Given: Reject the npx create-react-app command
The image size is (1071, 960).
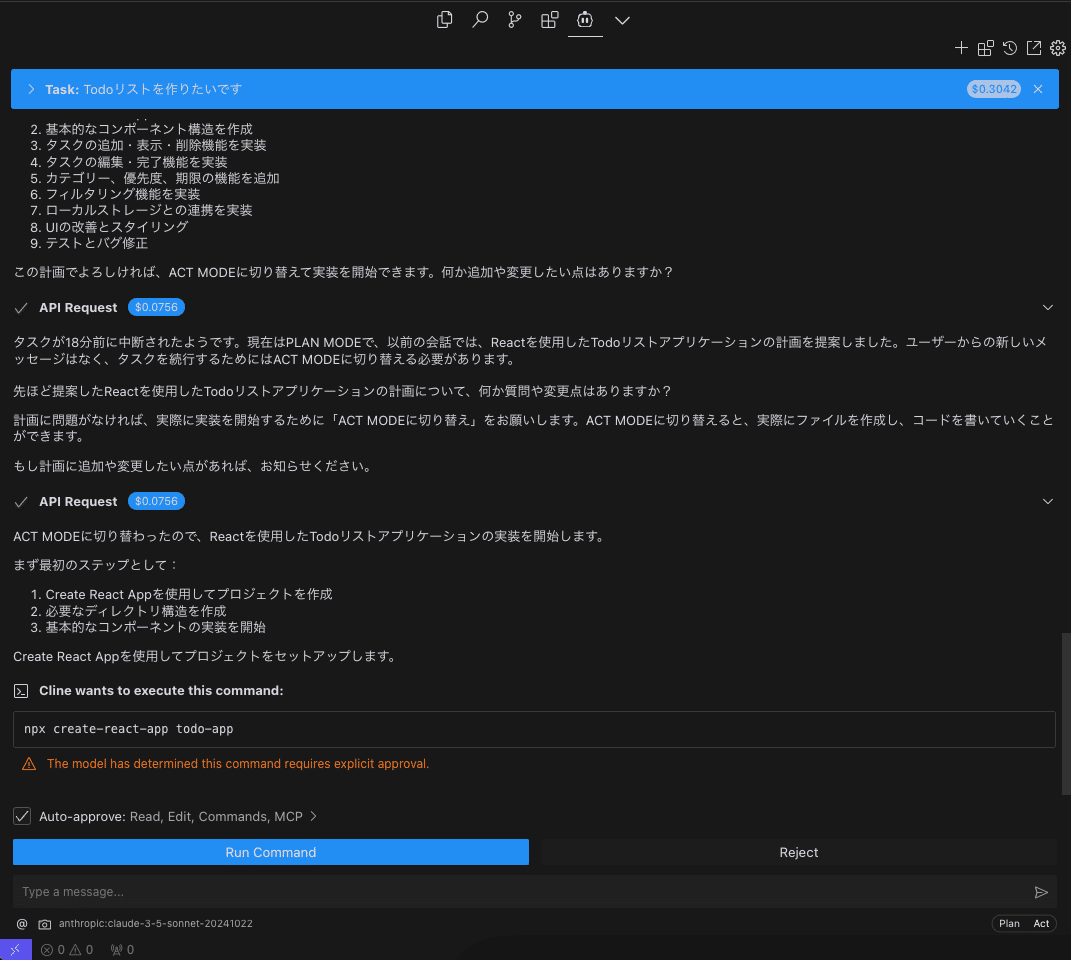Looking at the screenshot, I should click(798, 852).
